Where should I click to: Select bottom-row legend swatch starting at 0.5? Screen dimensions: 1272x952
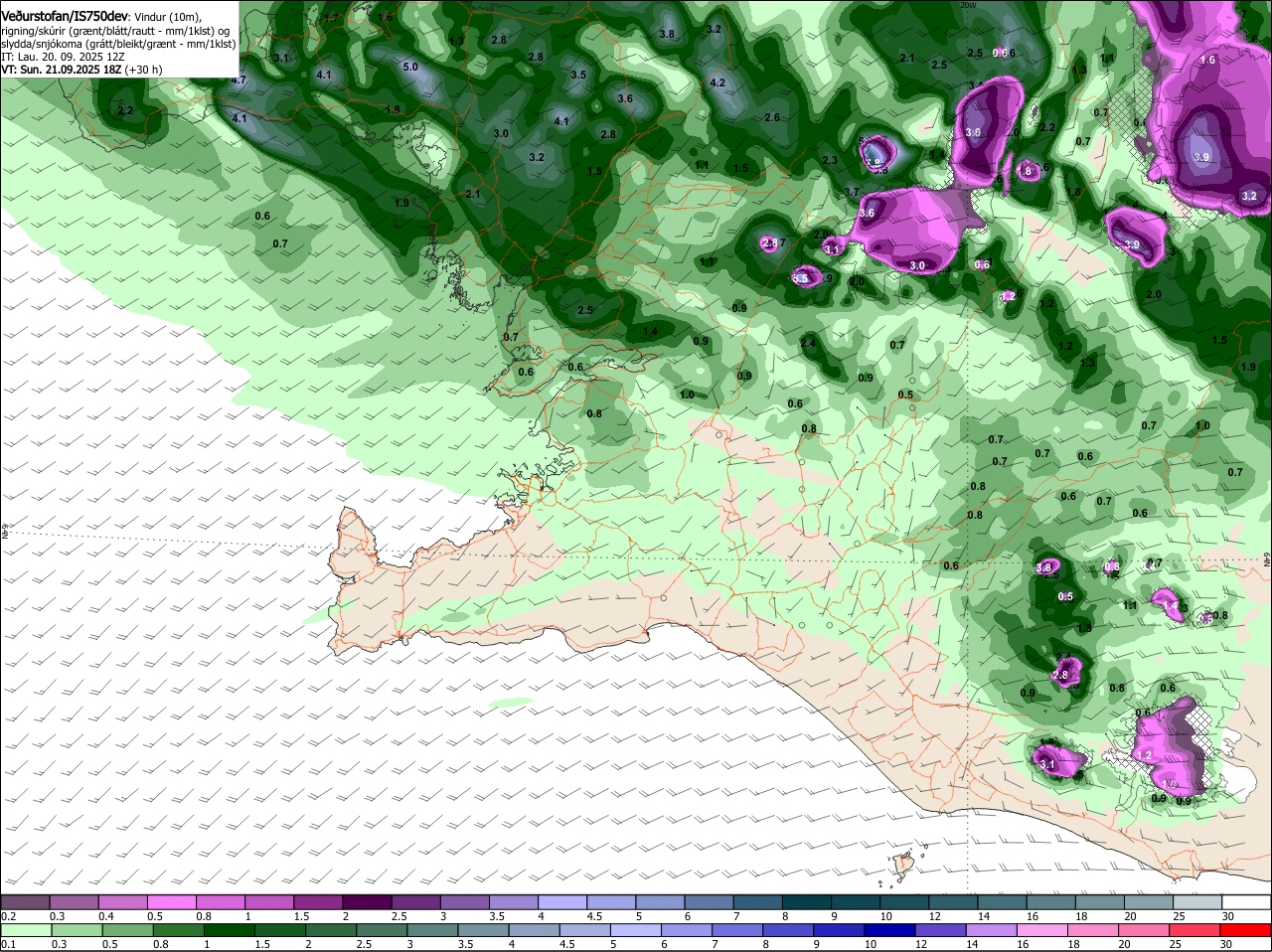pos(125,930)
